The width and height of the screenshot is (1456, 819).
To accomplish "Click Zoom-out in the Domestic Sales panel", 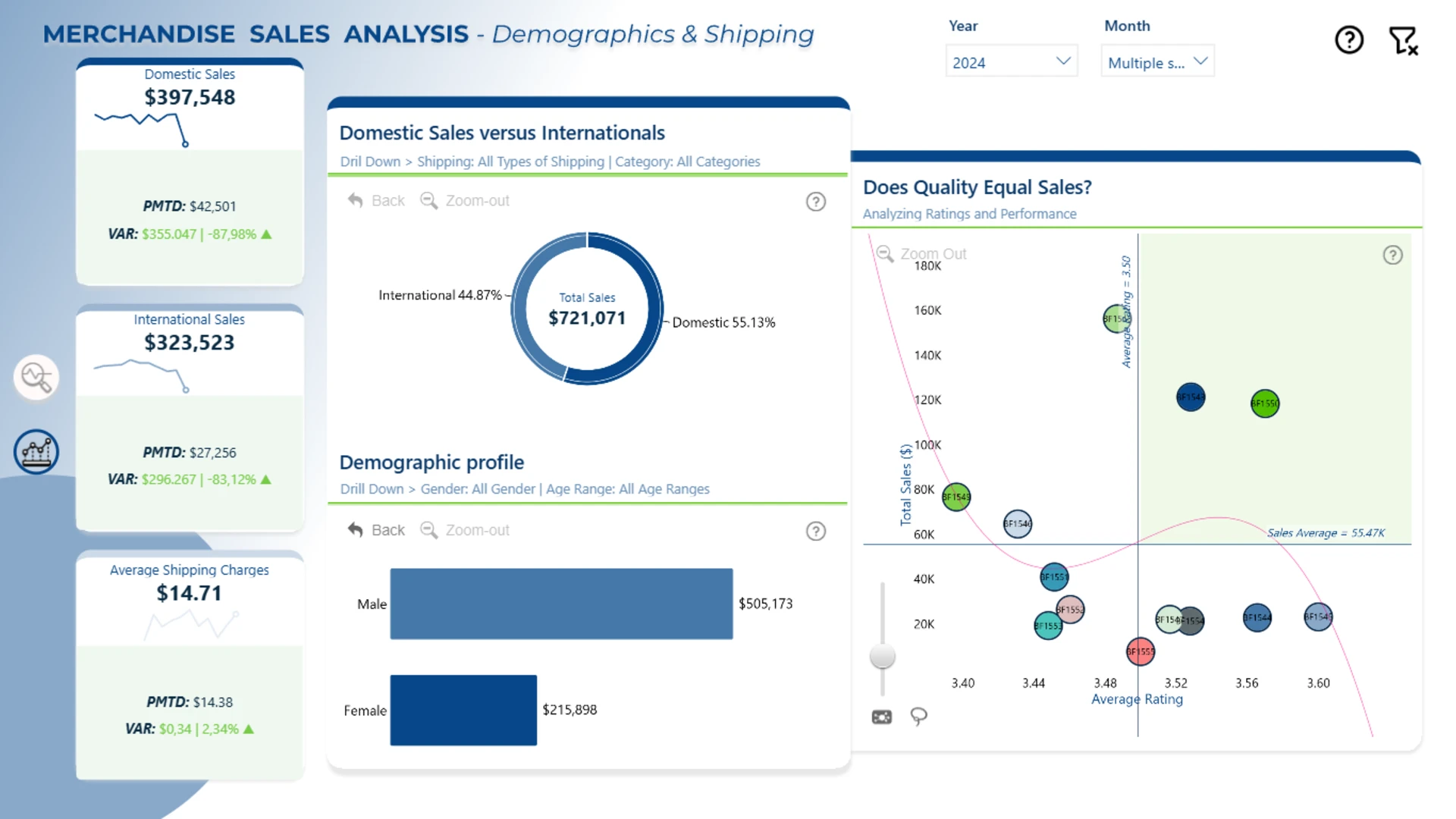I will (x=465, y=200).
